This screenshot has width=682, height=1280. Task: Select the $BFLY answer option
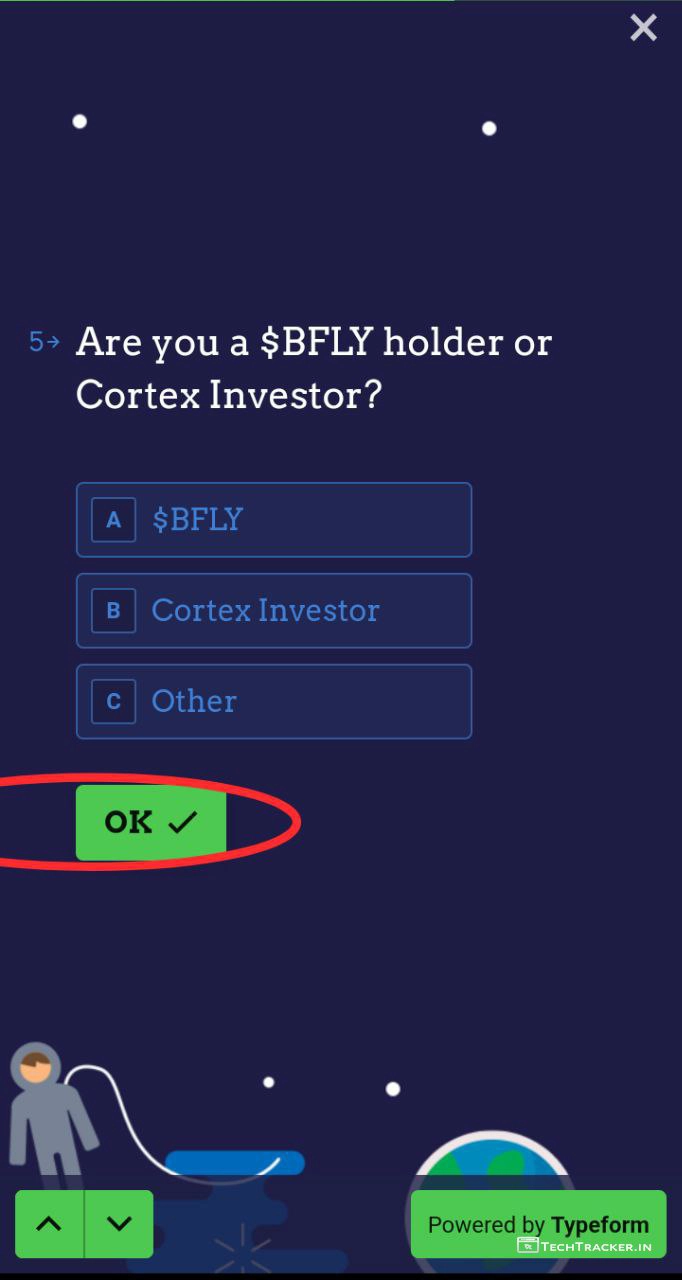pyautogui.click(x=273, y=520)
